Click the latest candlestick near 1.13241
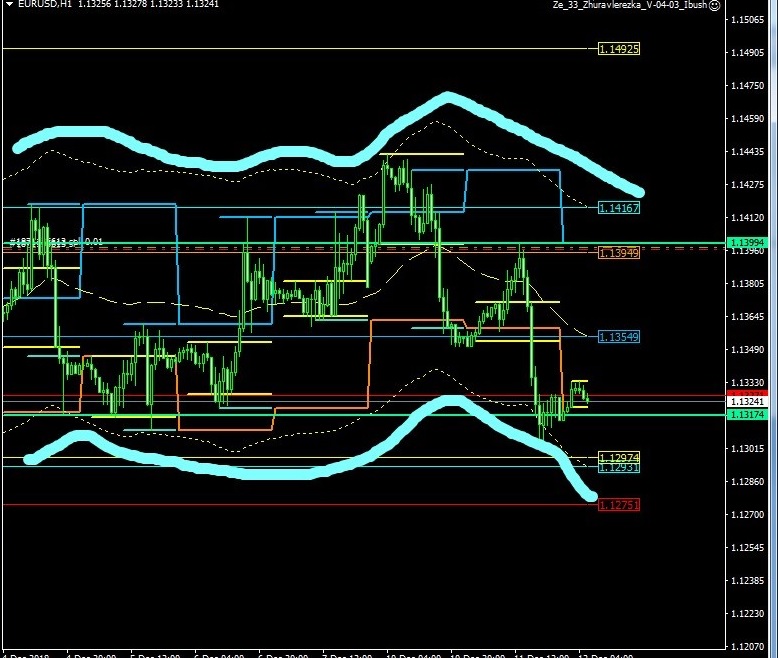 click(586, 398)
